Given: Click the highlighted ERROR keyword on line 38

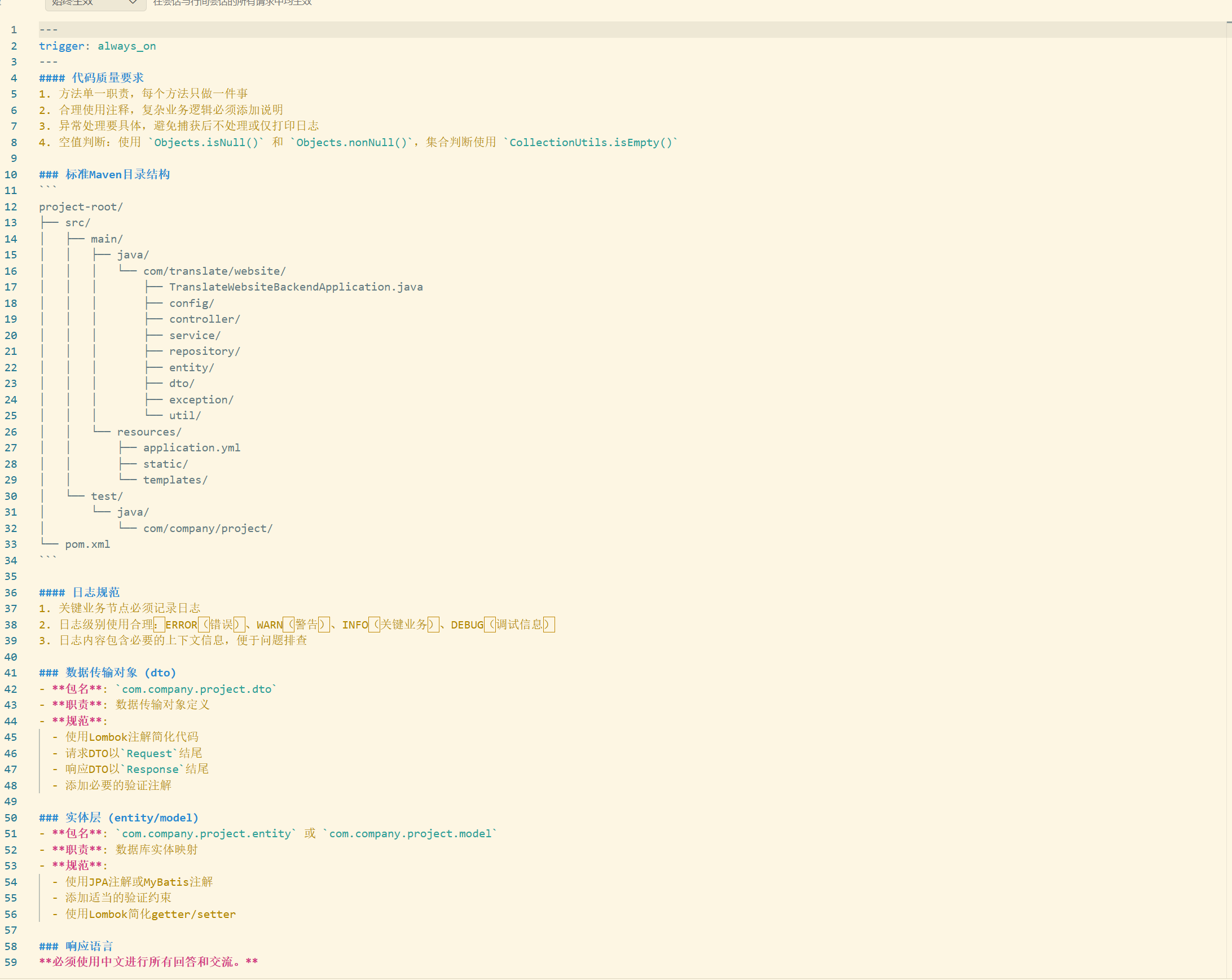Looking at the screenshot, I should (181, 625).
